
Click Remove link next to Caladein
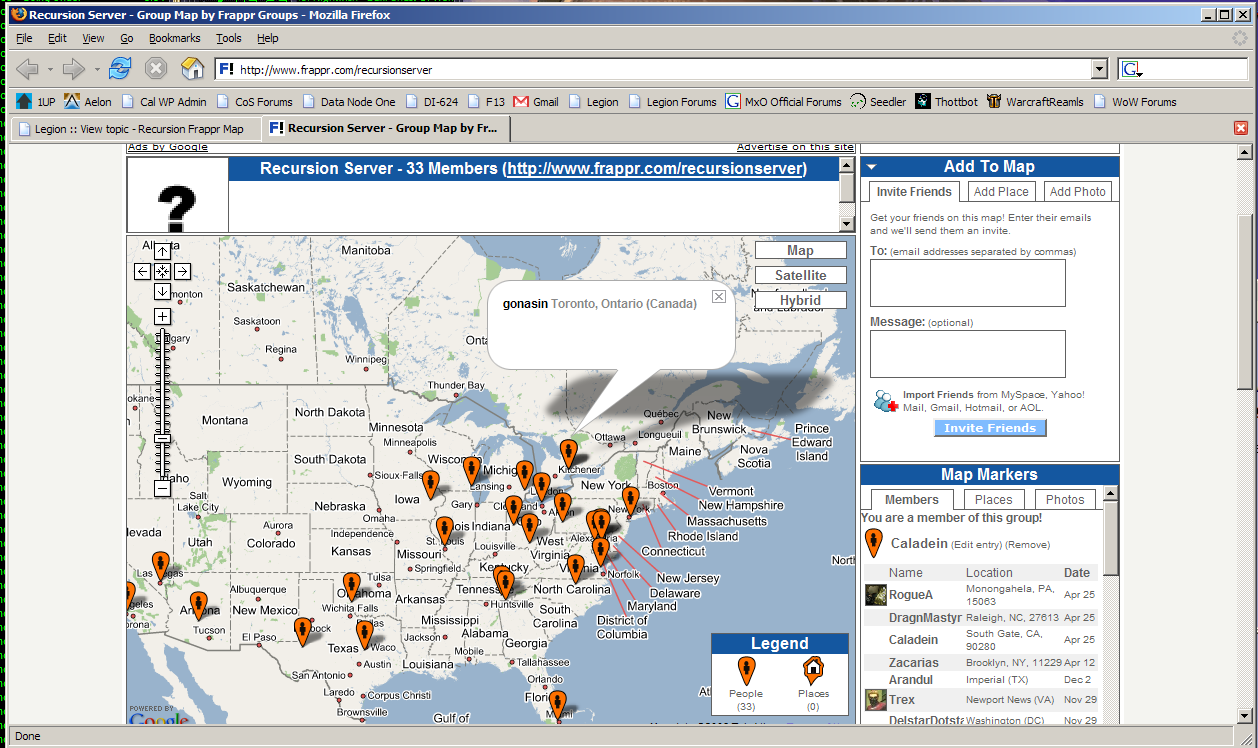pos(1028,545)
